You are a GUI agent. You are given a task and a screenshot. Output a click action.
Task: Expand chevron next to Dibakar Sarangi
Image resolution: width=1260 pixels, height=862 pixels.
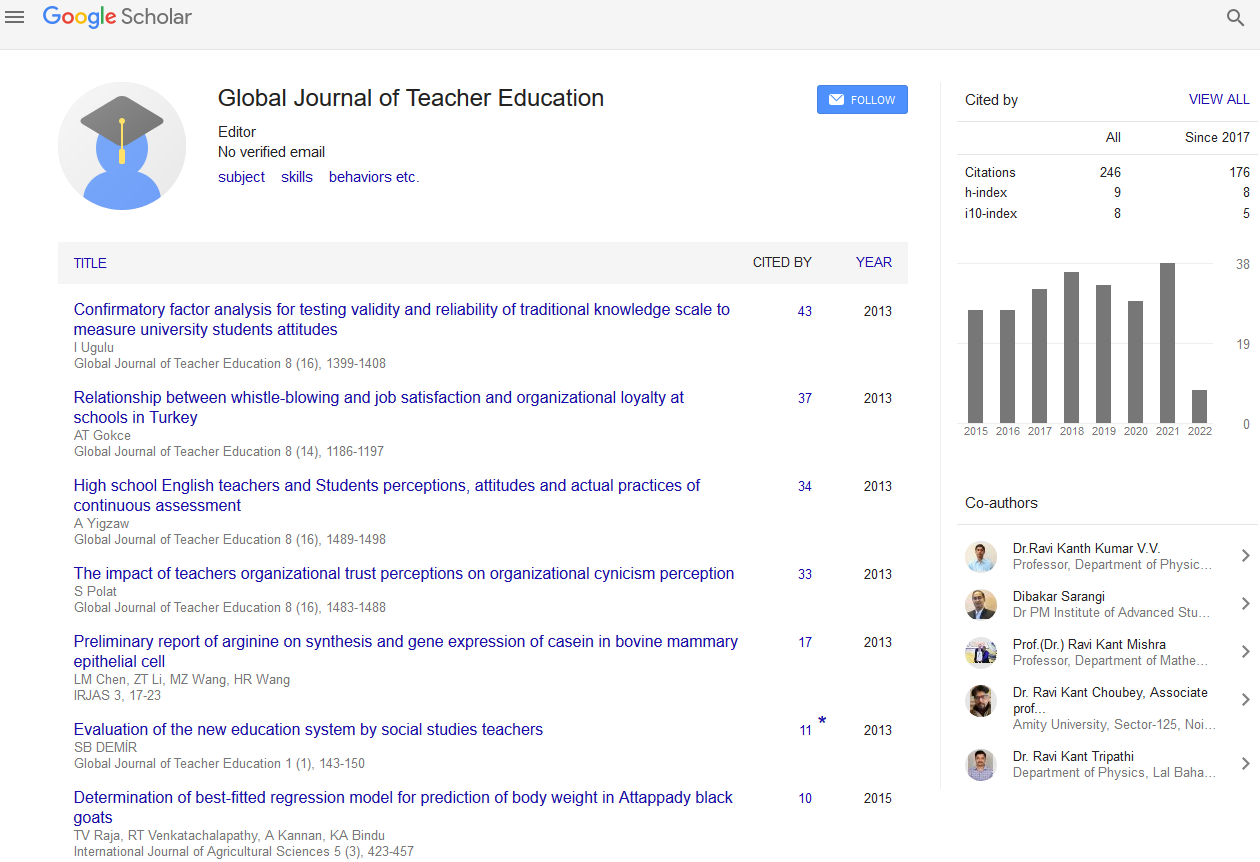pos(1245,604)
